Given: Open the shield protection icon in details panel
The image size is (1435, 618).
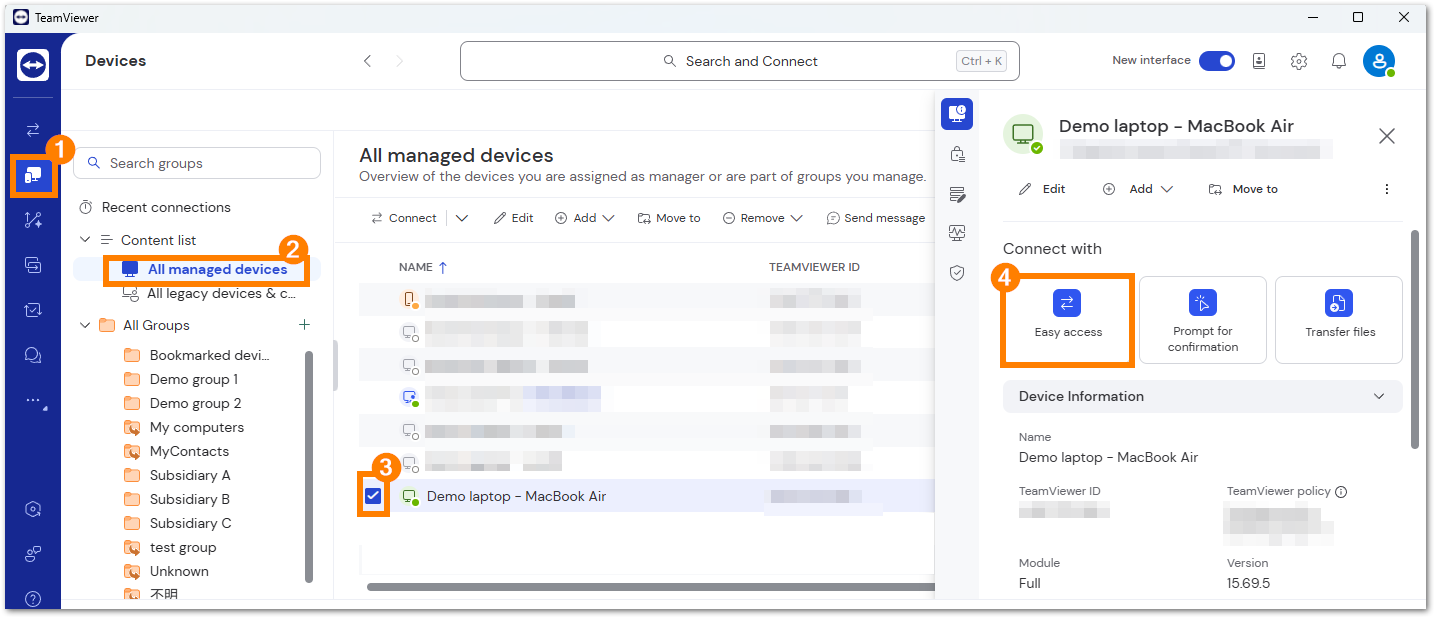Looking at the screenshot, I should [957, 273].
